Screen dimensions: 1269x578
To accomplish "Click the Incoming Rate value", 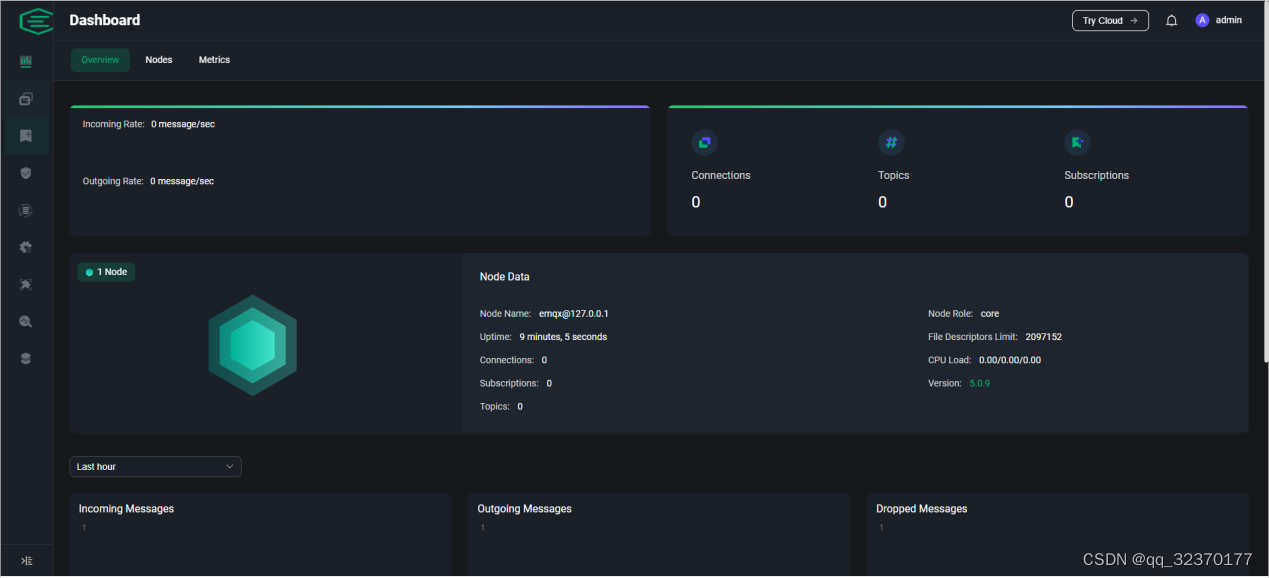I will [x=183, y=124].
